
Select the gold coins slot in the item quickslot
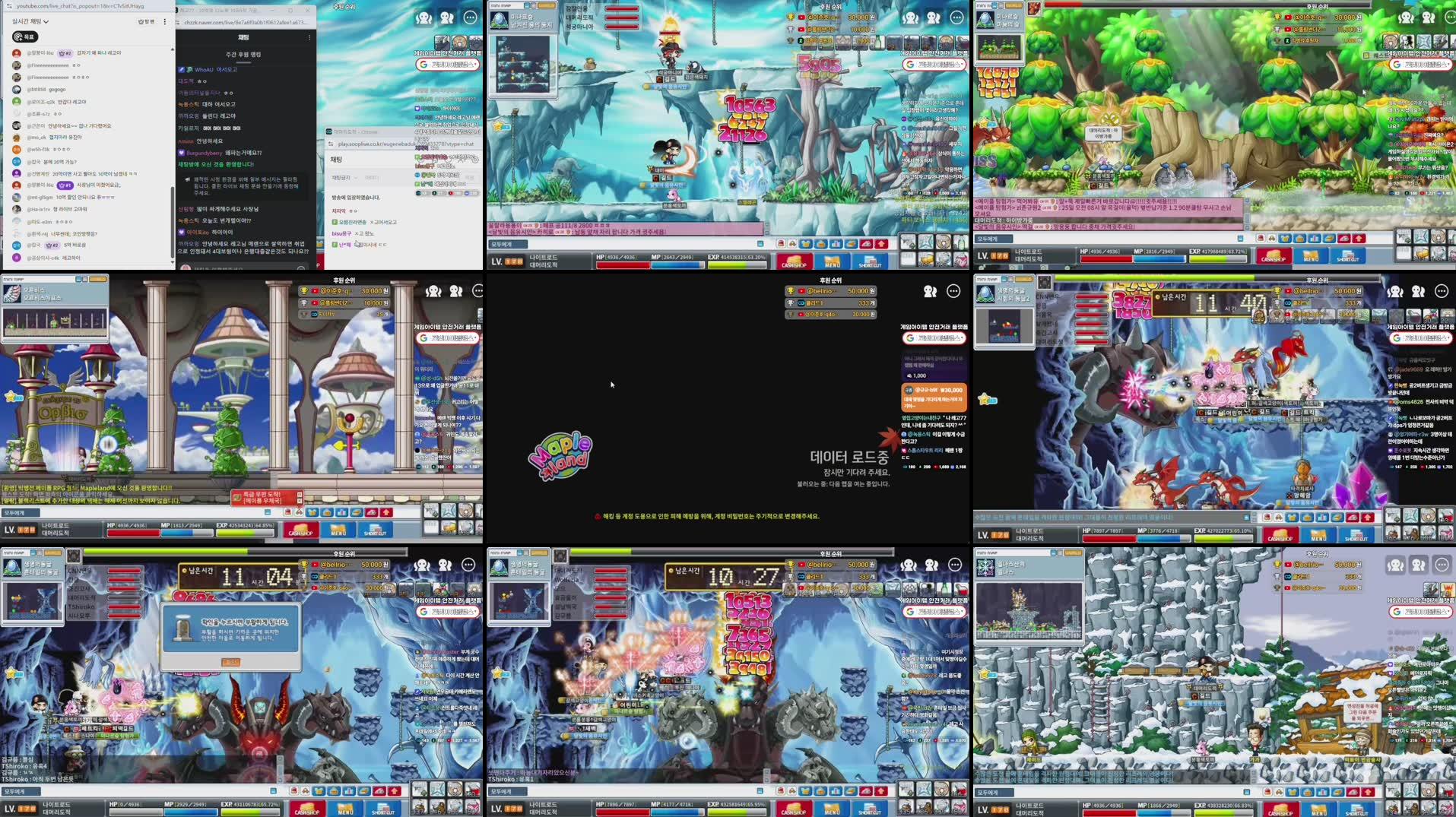(926, 259)
